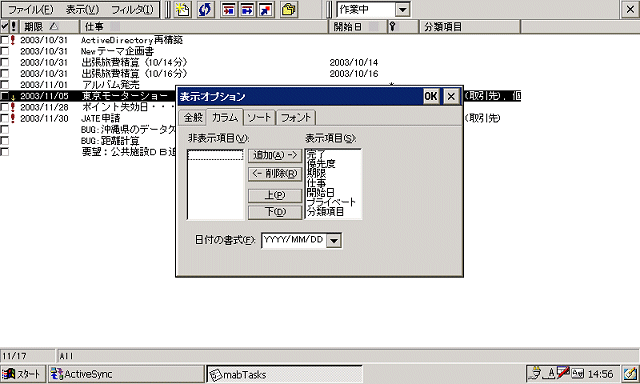Viewport: 640px width, 384px height.
Task: Tick the JATE申請 task checkbox
Action: [4, 118]
